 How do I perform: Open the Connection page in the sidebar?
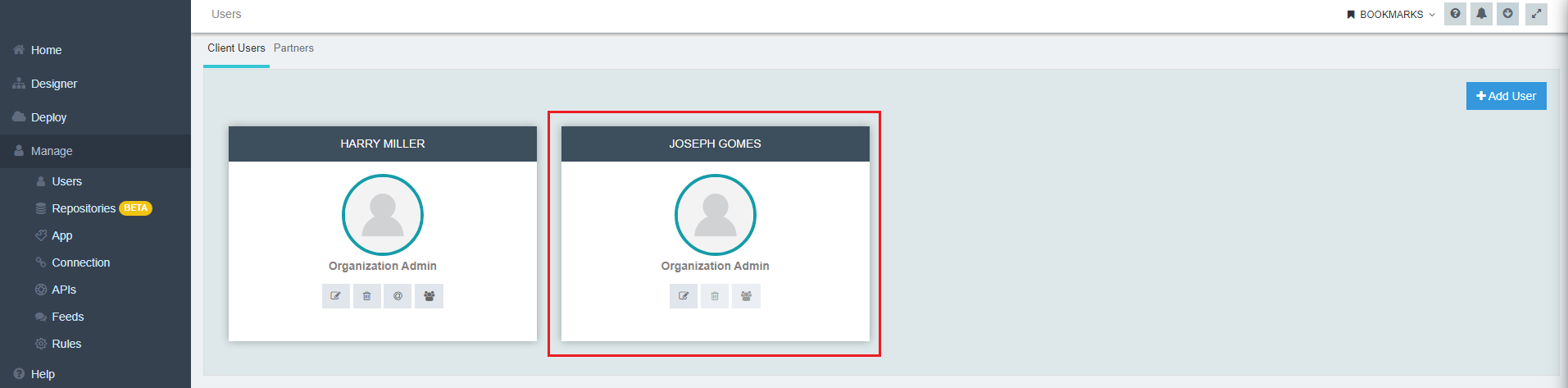click(80, 262)
